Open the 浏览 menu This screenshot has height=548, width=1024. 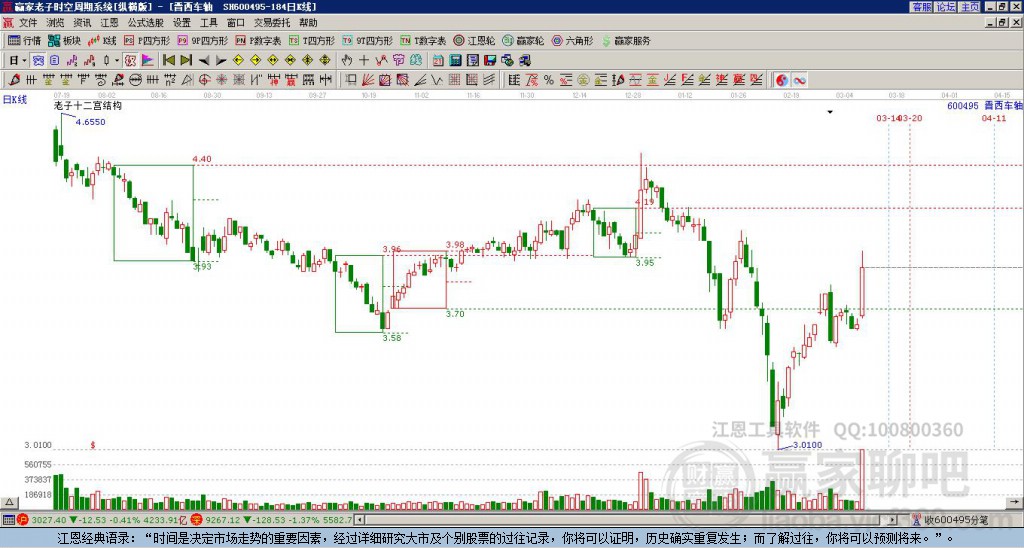[56, 23]
